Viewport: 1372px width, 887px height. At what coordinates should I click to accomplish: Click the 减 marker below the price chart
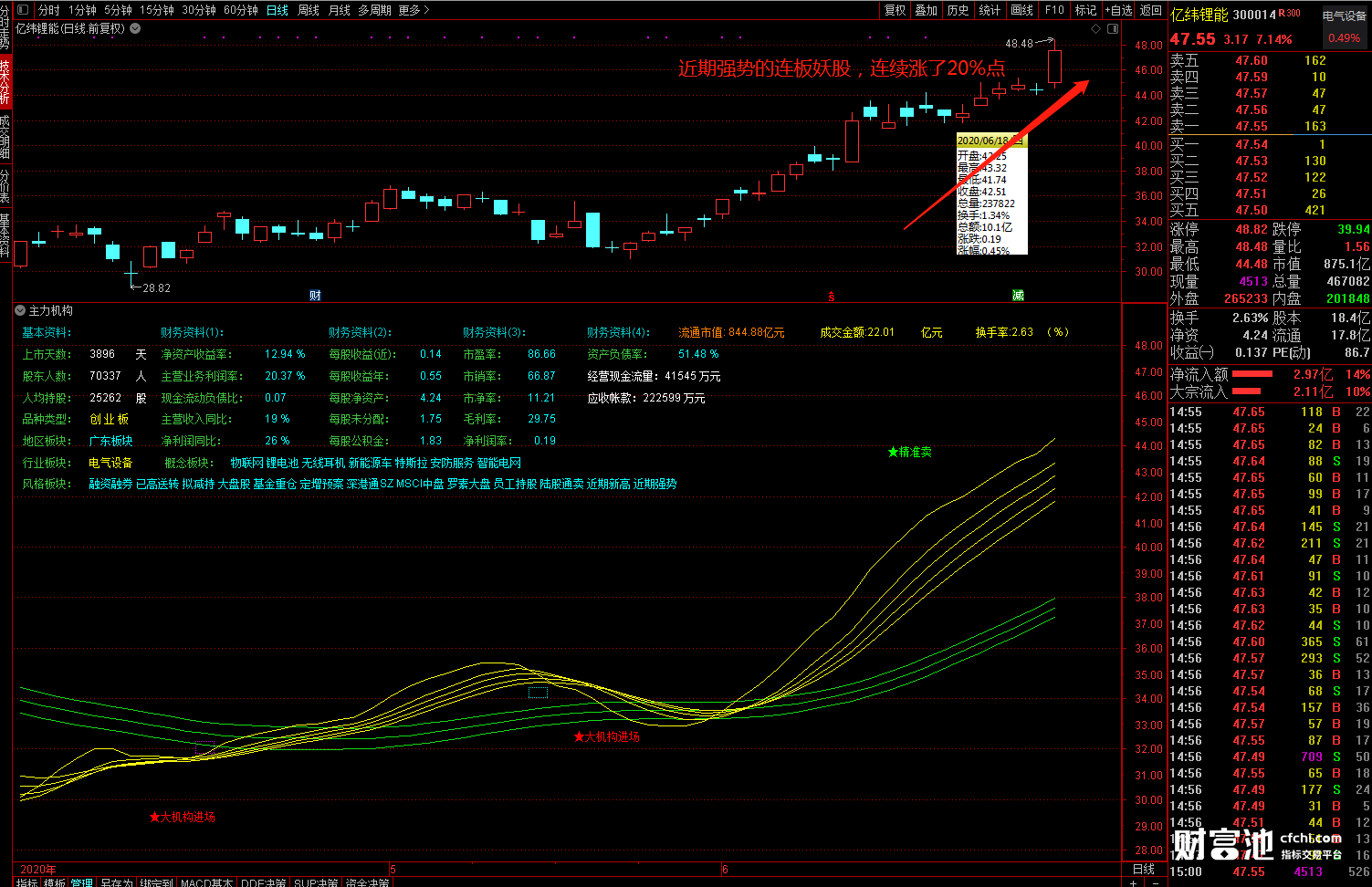pyautogui.click(x=1018, y=295)
